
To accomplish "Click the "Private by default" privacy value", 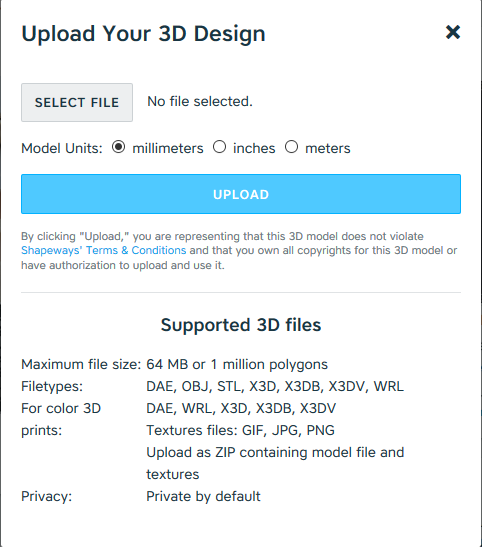I will pos(203,496).
